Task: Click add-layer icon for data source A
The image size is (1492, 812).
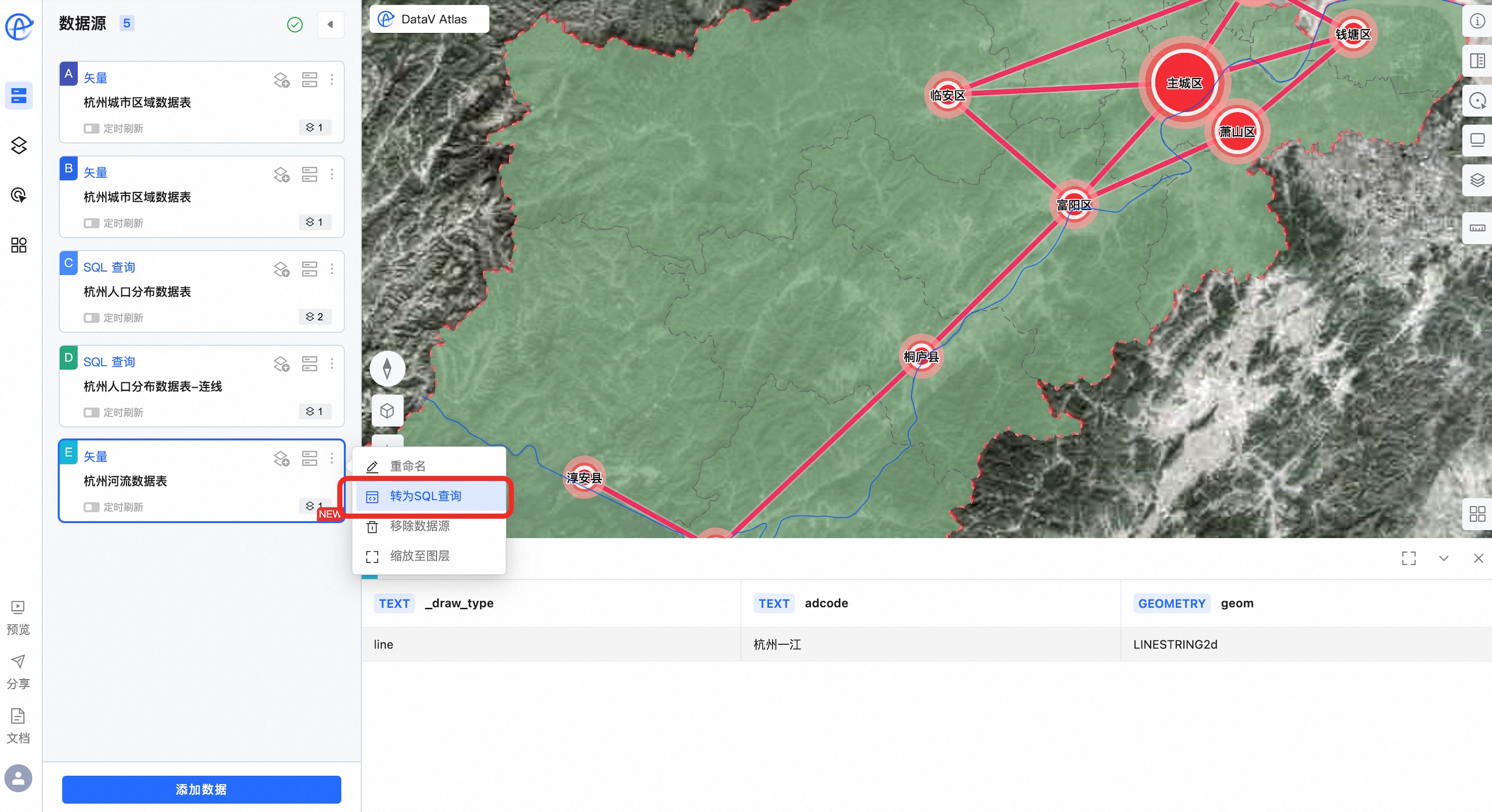Action: [x=282, y=80]
